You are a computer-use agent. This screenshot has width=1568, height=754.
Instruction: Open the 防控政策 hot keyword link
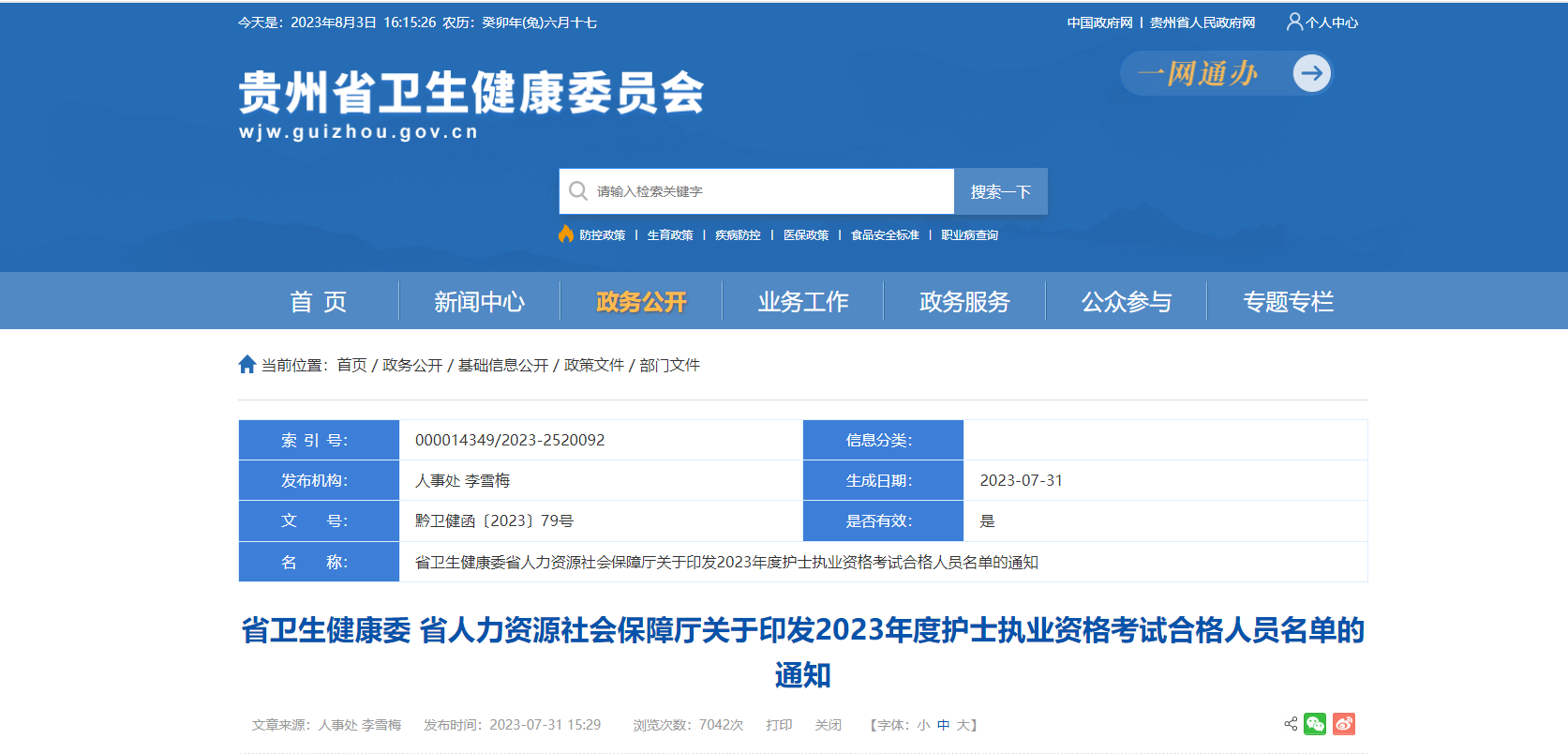(x=602, y=235)
